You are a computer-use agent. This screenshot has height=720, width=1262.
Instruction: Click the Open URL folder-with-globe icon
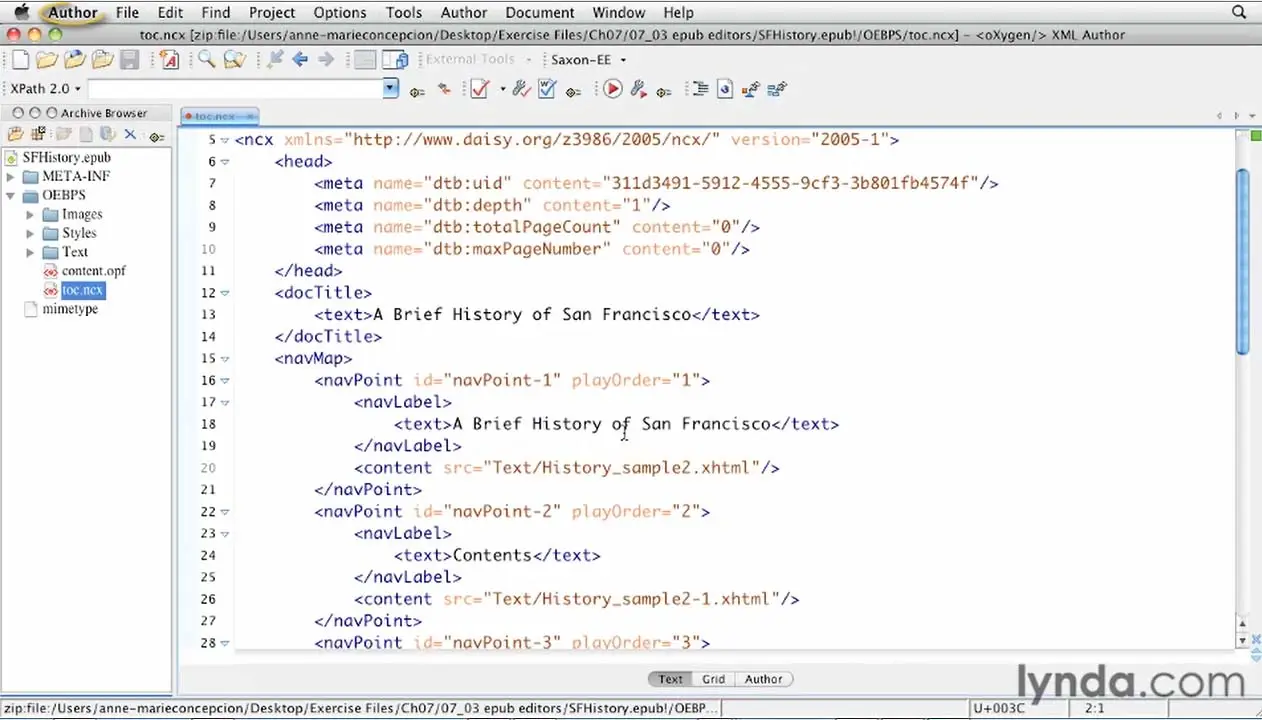74,60
